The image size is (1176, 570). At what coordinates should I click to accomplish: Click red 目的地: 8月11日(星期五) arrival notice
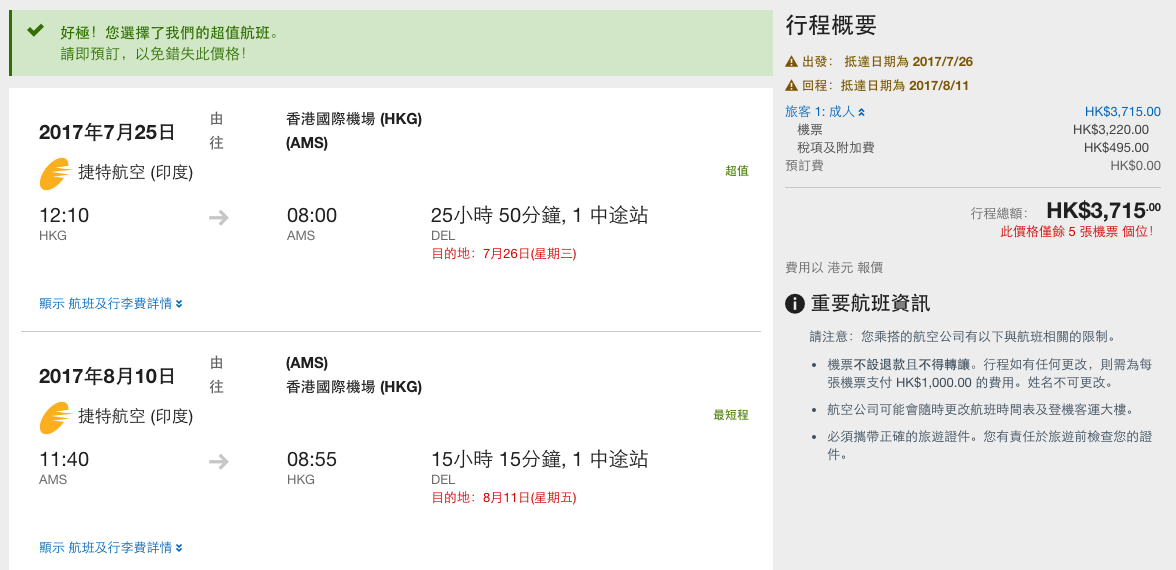504,498
